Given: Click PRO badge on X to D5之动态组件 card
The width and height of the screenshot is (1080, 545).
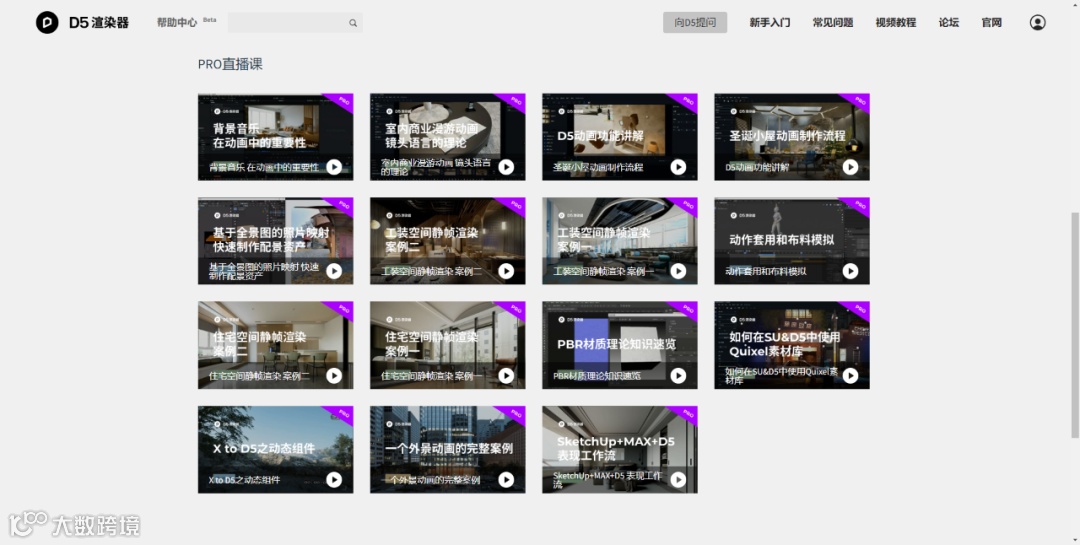Looking at the screenshot, I should 343,413.
